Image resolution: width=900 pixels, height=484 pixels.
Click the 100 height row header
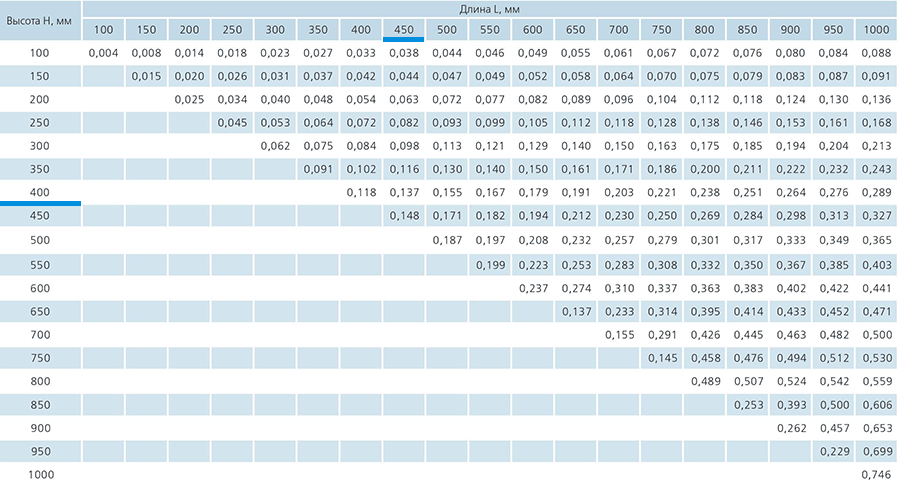click(40, 53)
